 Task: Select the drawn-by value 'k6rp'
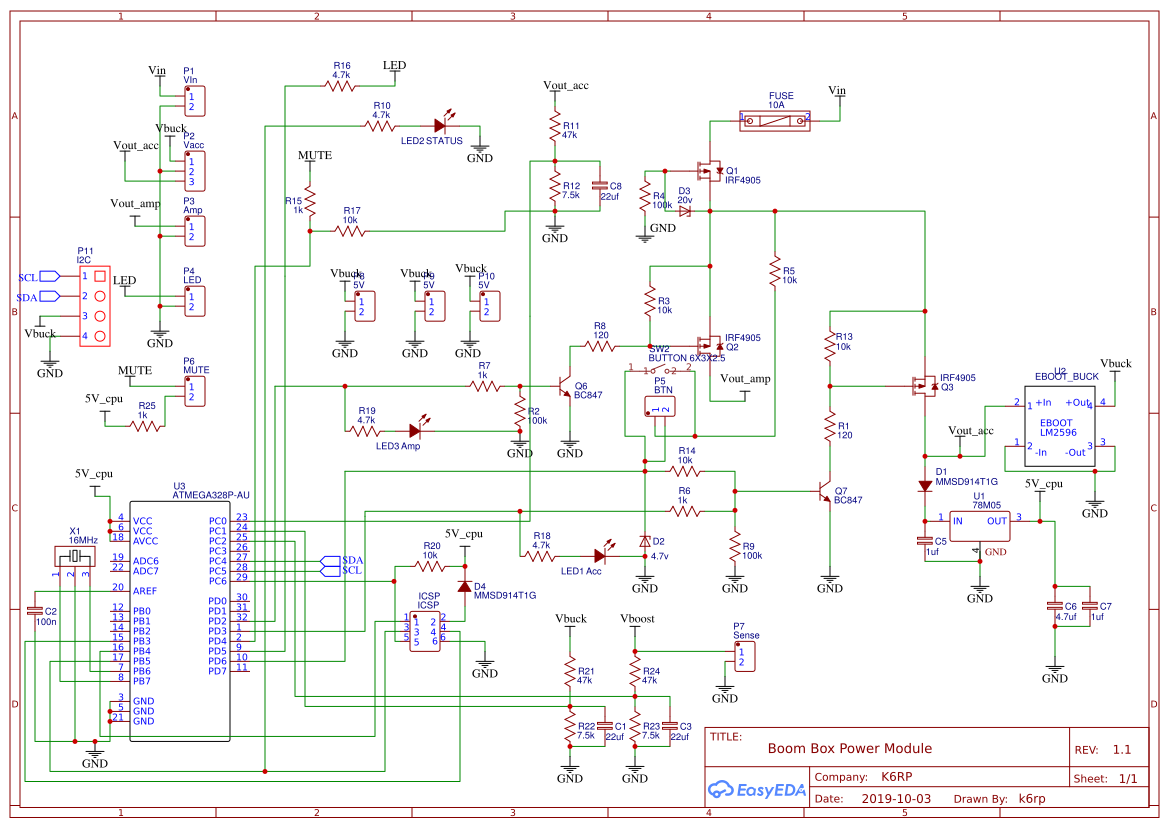(x=1032, y=798)
